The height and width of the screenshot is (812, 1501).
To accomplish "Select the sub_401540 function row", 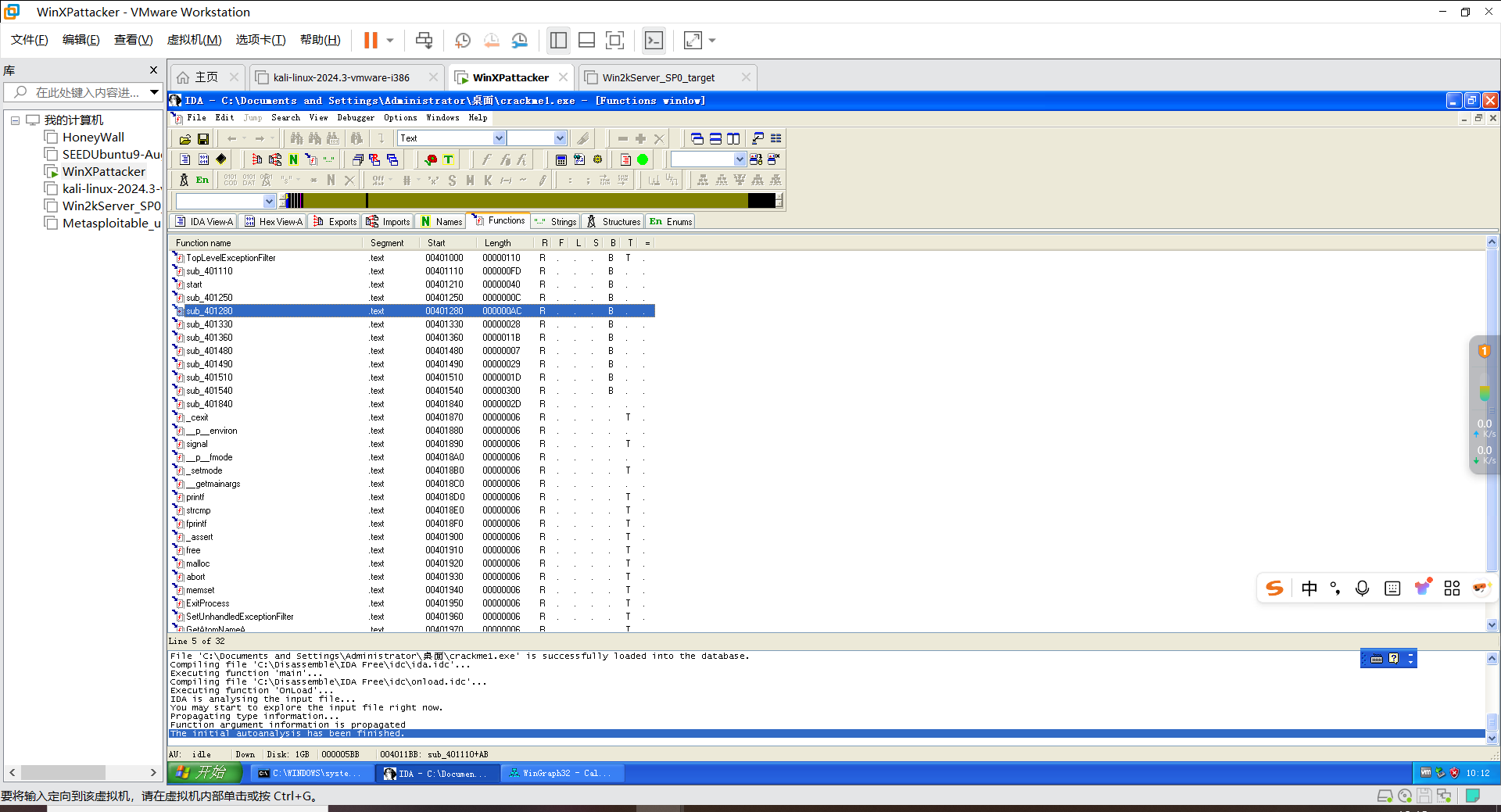I will [x=413, y=391].
